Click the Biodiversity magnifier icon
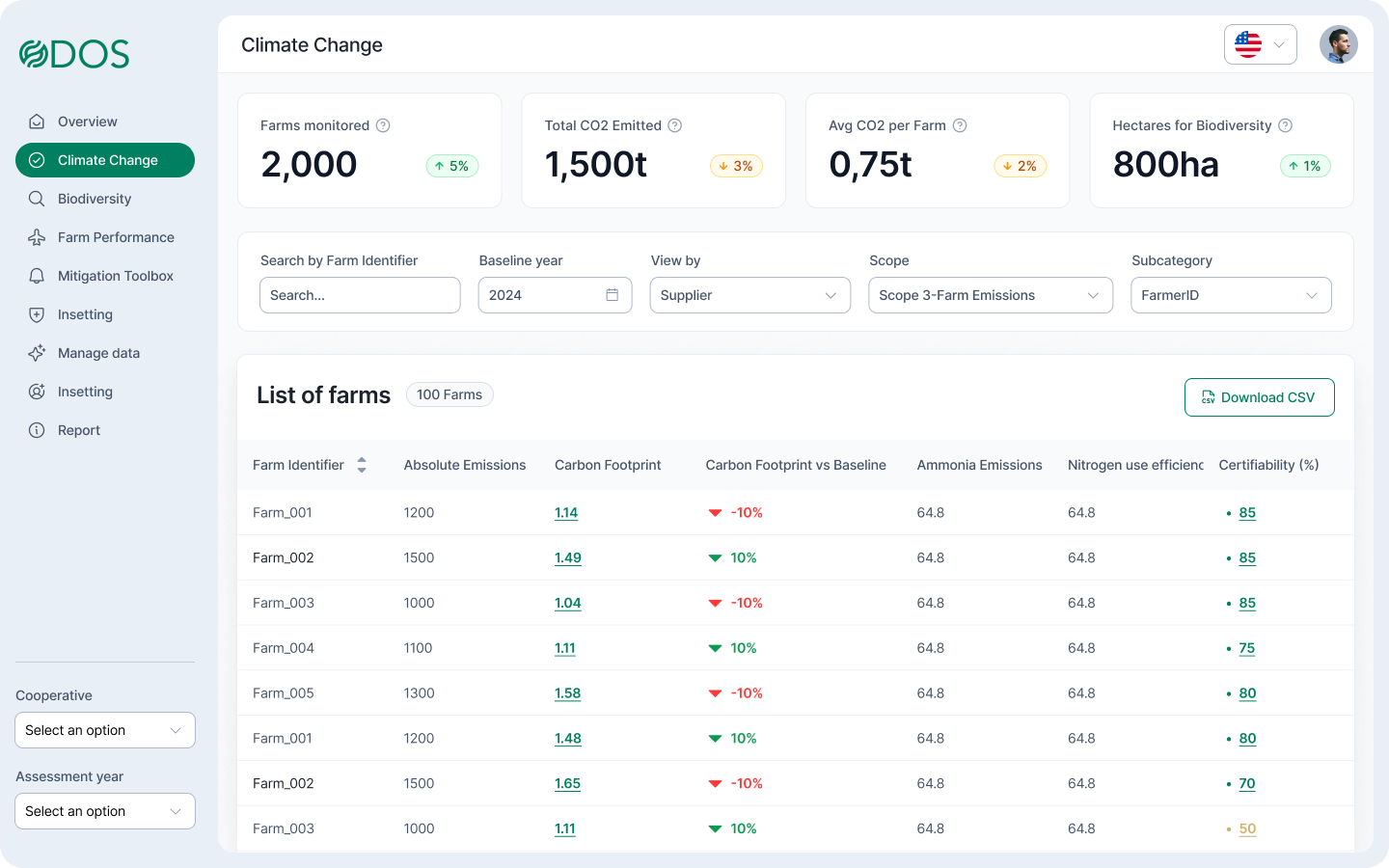The image size is (1389, 868). [37, 199]
